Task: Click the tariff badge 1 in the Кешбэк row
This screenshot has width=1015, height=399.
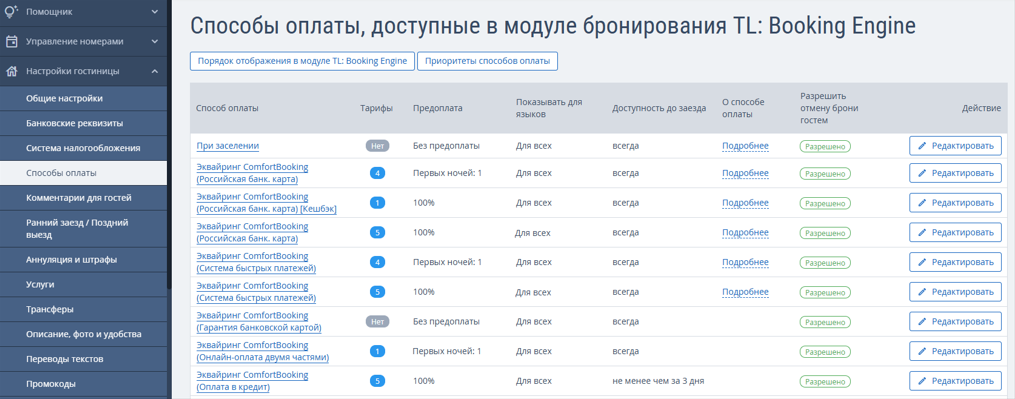Action: tap(377, 203)
